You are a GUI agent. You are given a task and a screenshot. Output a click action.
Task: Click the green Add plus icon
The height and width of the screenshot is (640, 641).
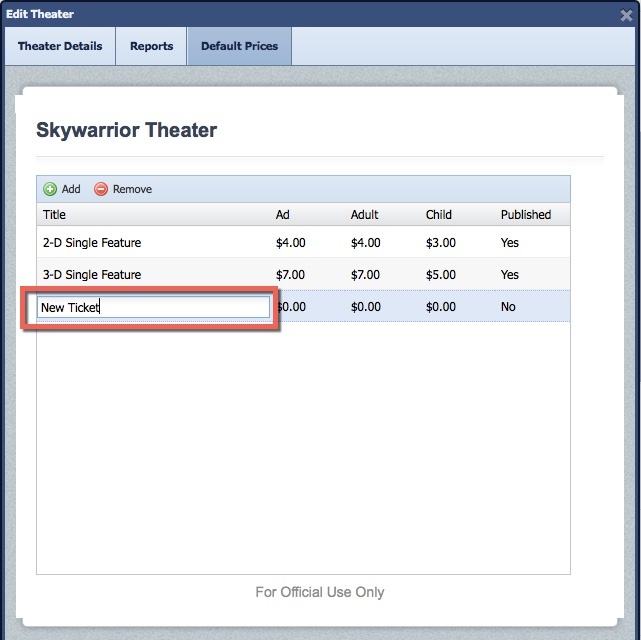pyautogui.click(x=50, y=189)
